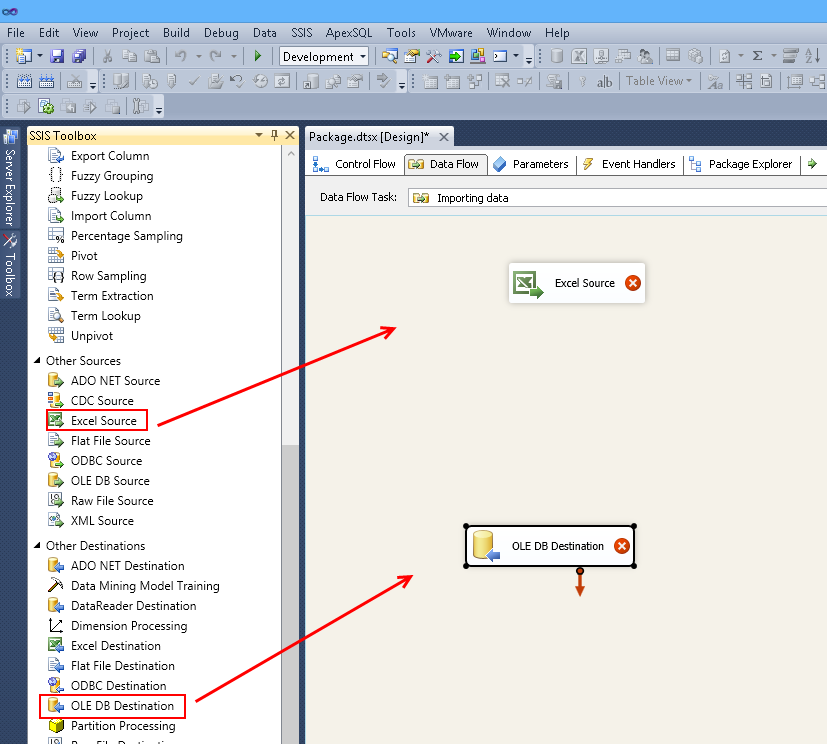827x744 pixels.
Task: Click the green Start Debugging arrow
Action: [x=258, y=56]
